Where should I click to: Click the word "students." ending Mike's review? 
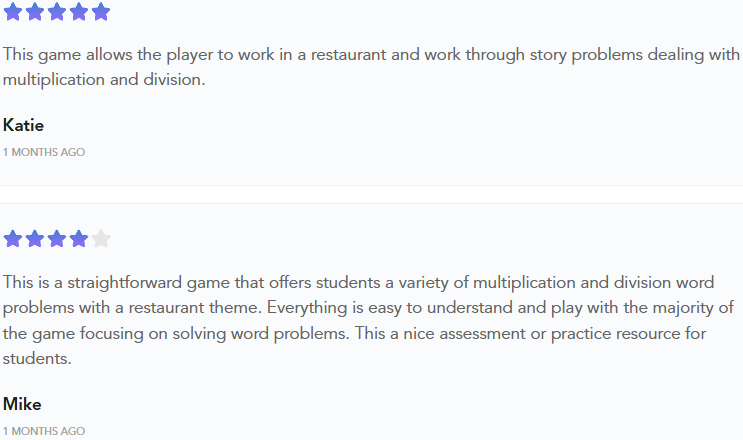[x=37, y=359]
